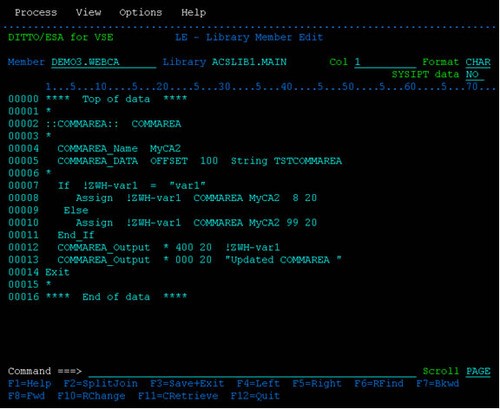
Task: Click the Command input line
Action: [252, 372]
